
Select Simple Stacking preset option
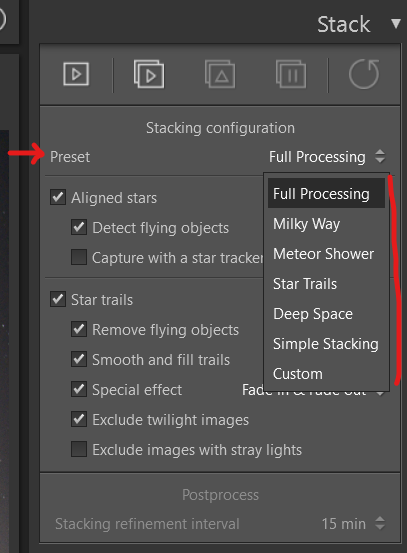326,344
